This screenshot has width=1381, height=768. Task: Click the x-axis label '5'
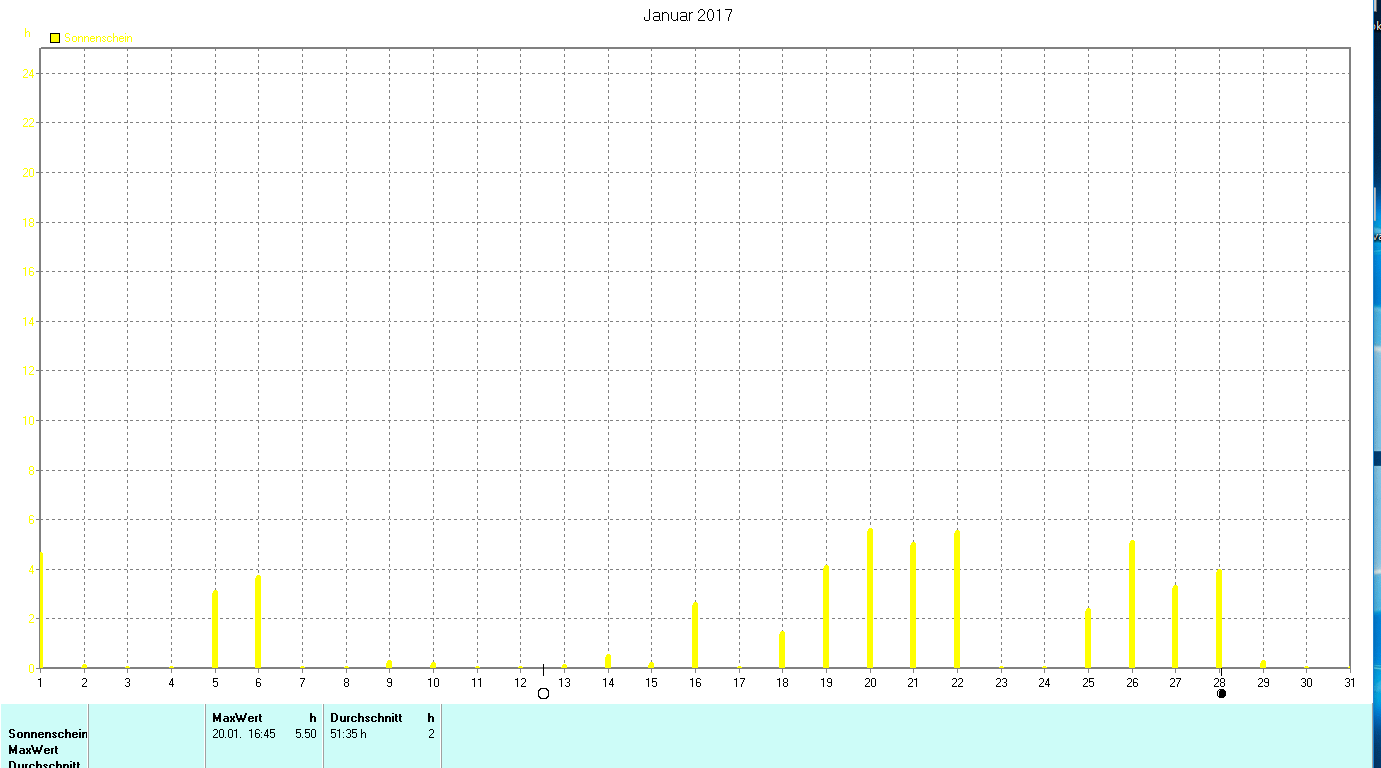coord(215,683)
